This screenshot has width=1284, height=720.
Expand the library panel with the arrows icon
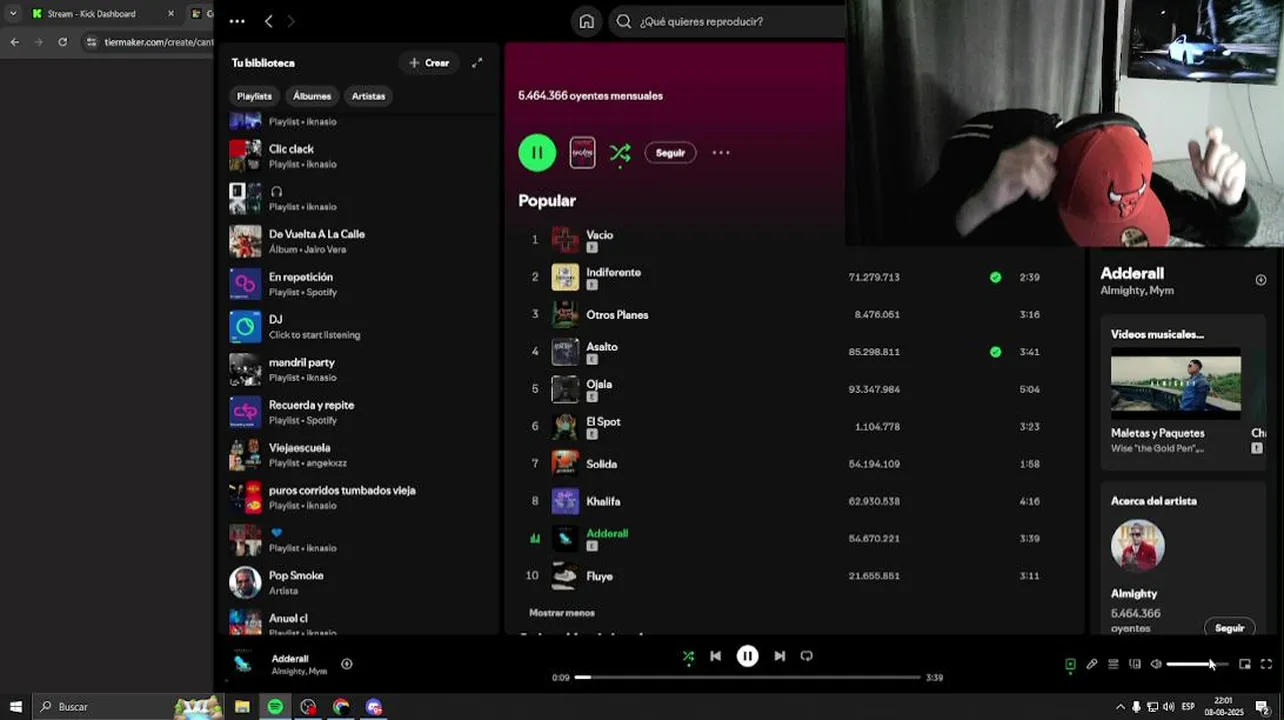point(477,63)
